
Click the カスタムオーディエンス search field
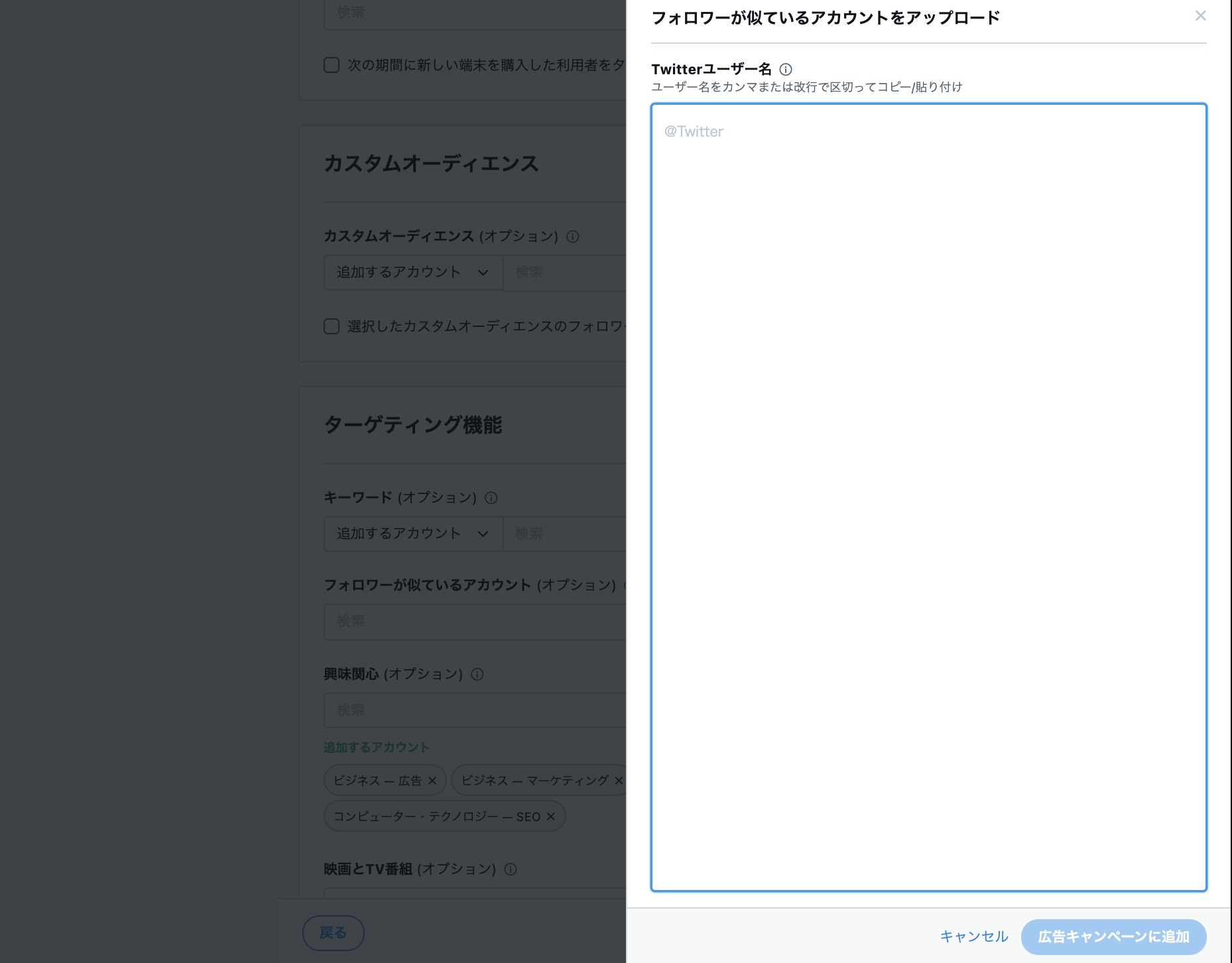(x=565, y=273)
